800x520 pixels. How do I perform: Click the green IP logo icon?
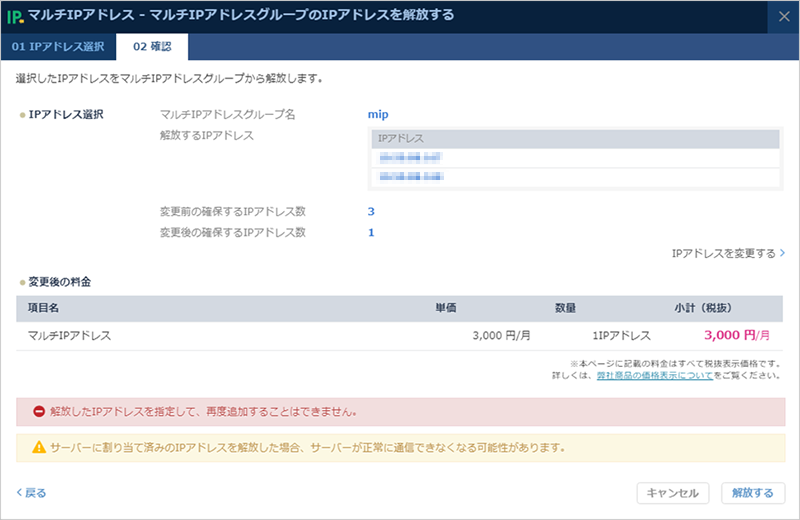pos(16,16)
